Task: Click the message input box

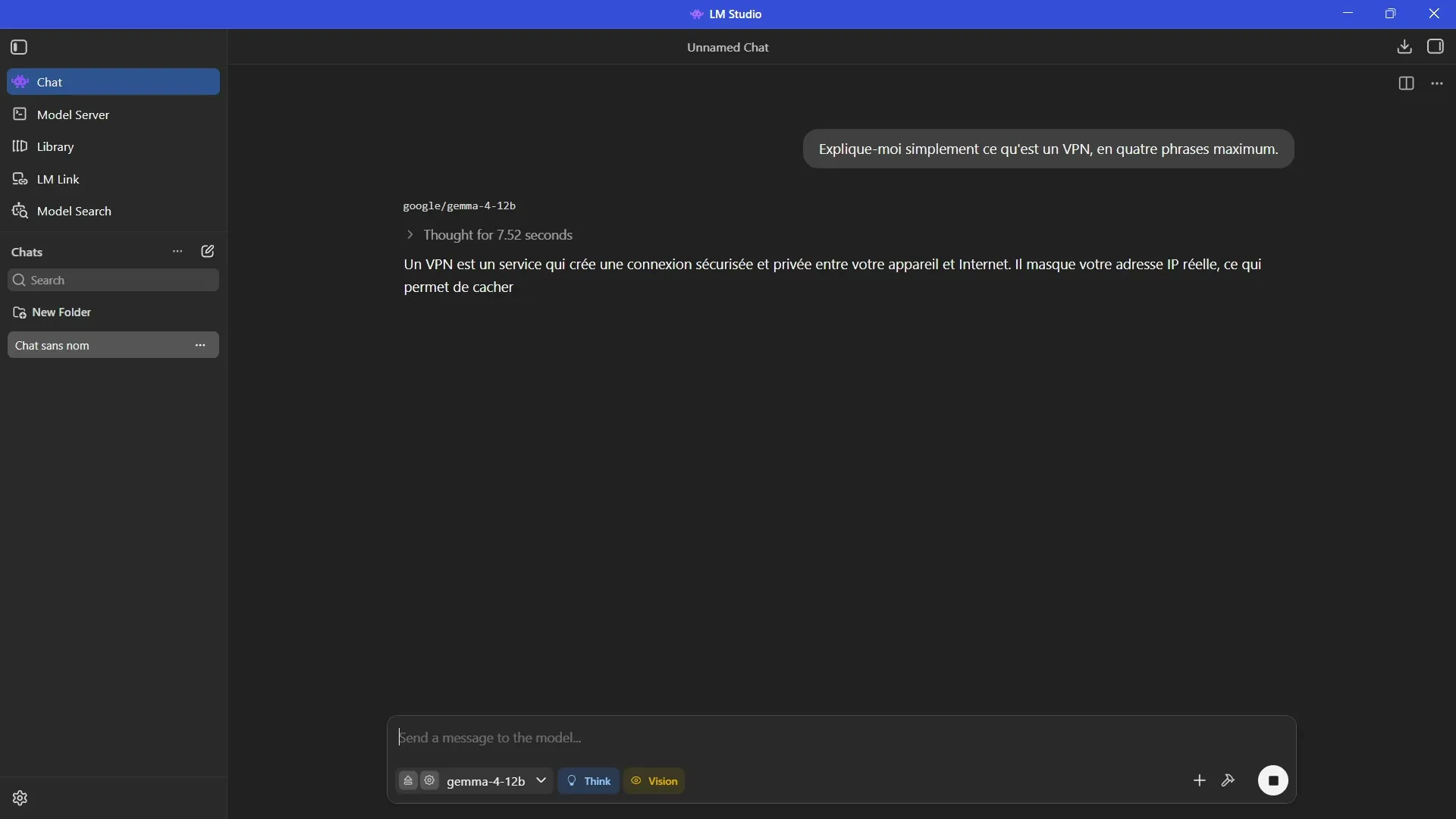Action: click(x=842, y=738)
